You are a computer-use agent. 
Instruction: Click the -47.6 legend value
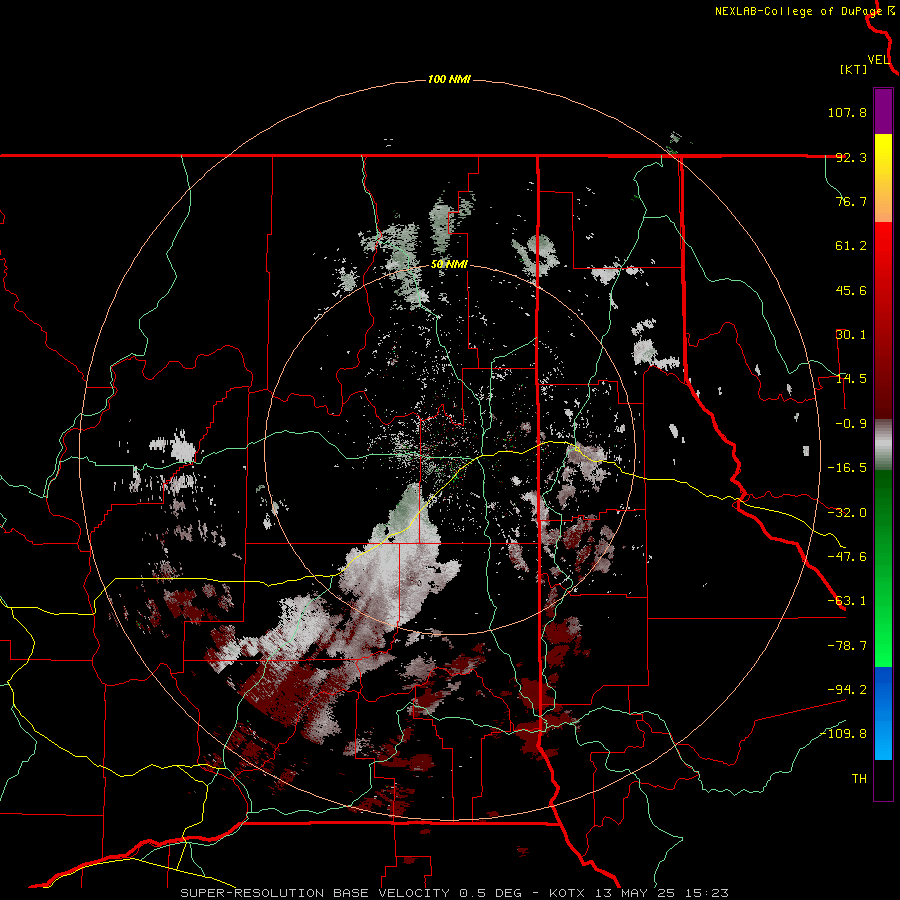pos(847,557)
